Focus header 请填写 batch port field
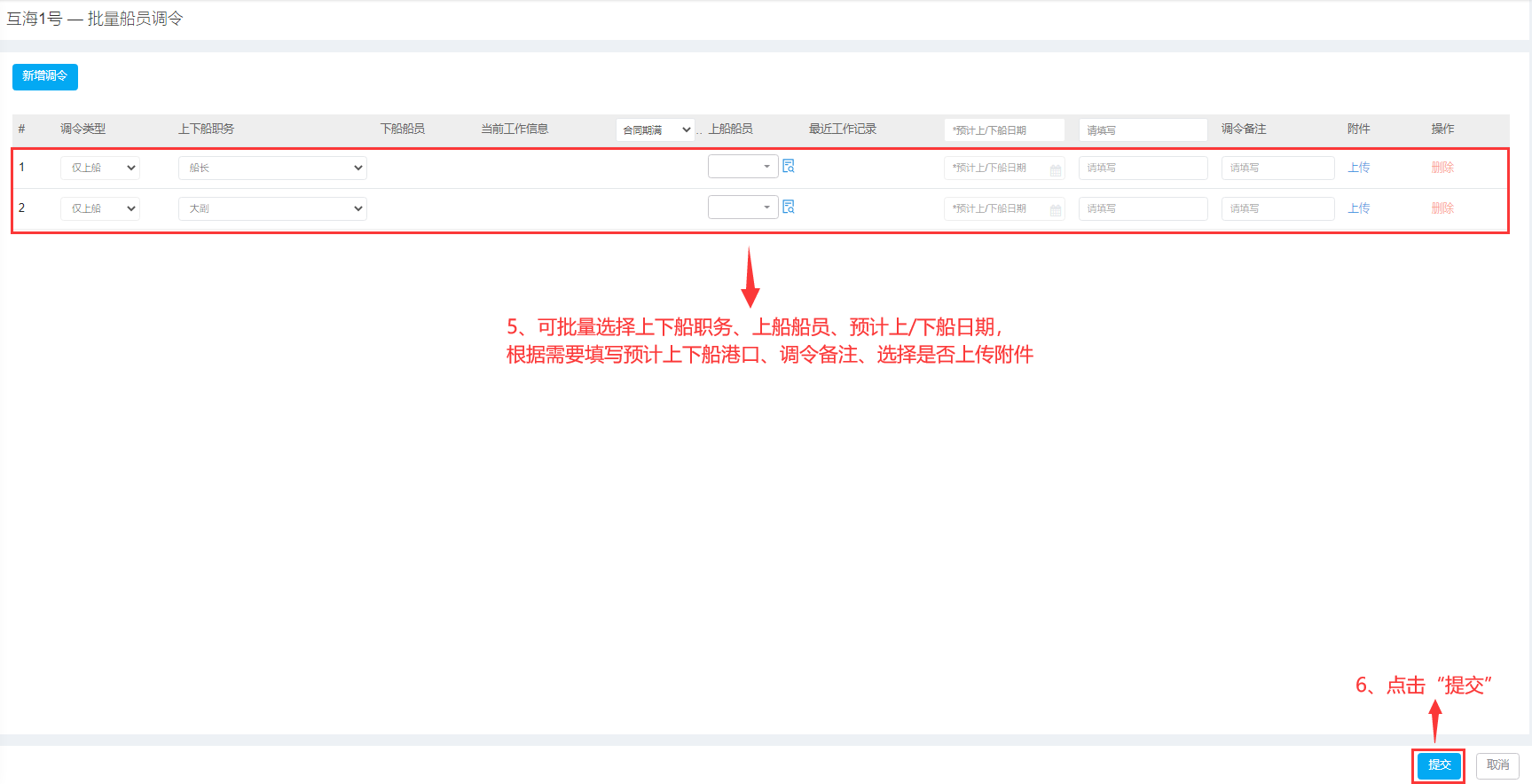Image resolution: width=1532 pixels, height=784 pixels. coord(1143,129)
